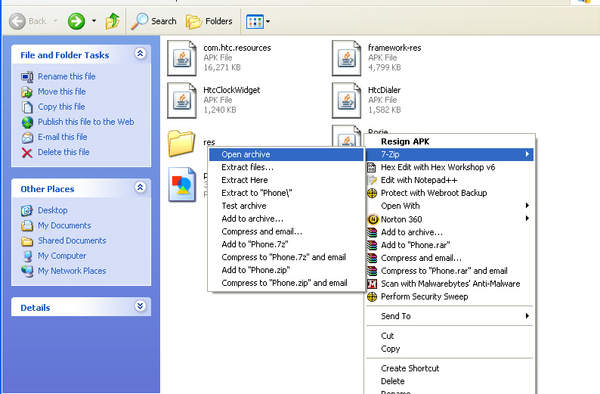600x394 pixels.
Task: Open the Forward history dropdown arrow
Action: [94, 21]
